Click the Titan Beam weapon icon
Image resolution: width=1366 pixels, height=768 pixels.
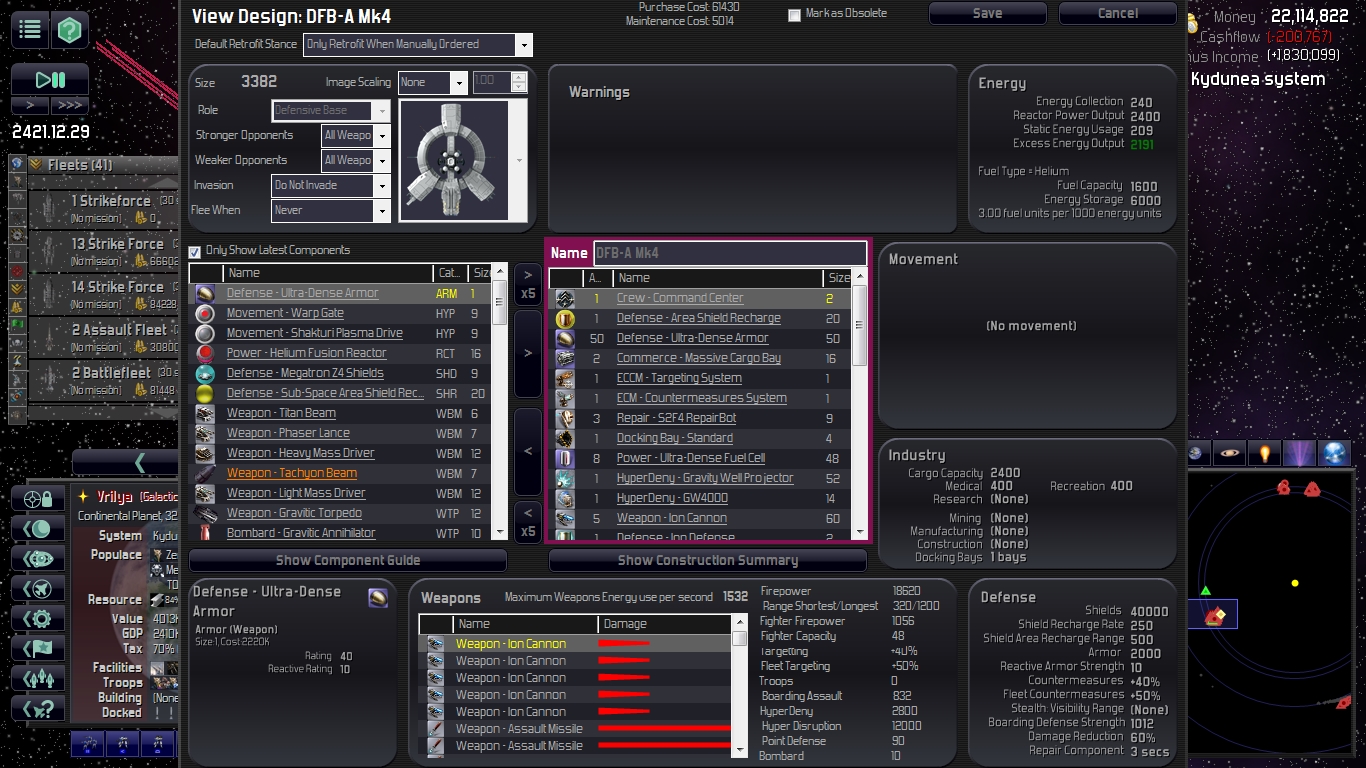205,413
